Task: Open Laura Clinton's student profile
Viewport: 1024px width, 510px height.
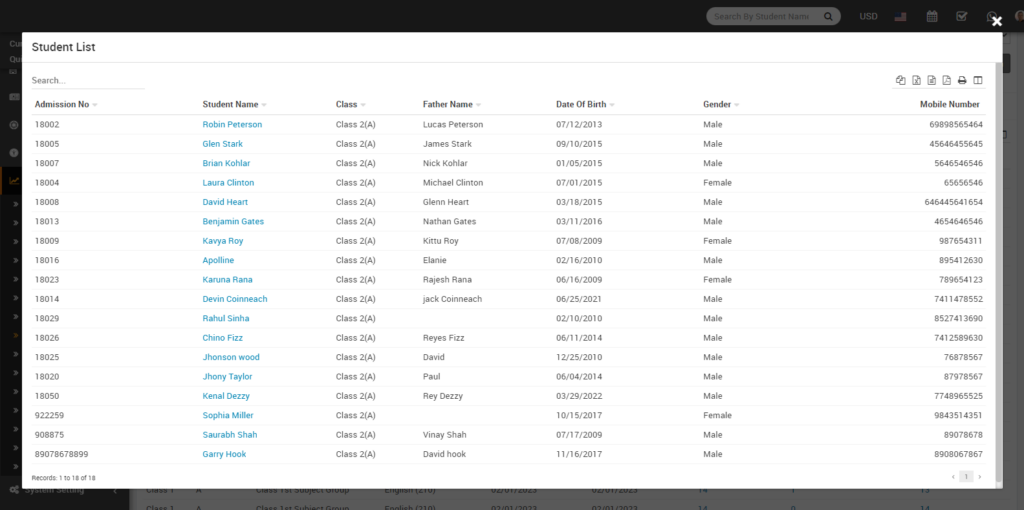Action: [228, 183]
